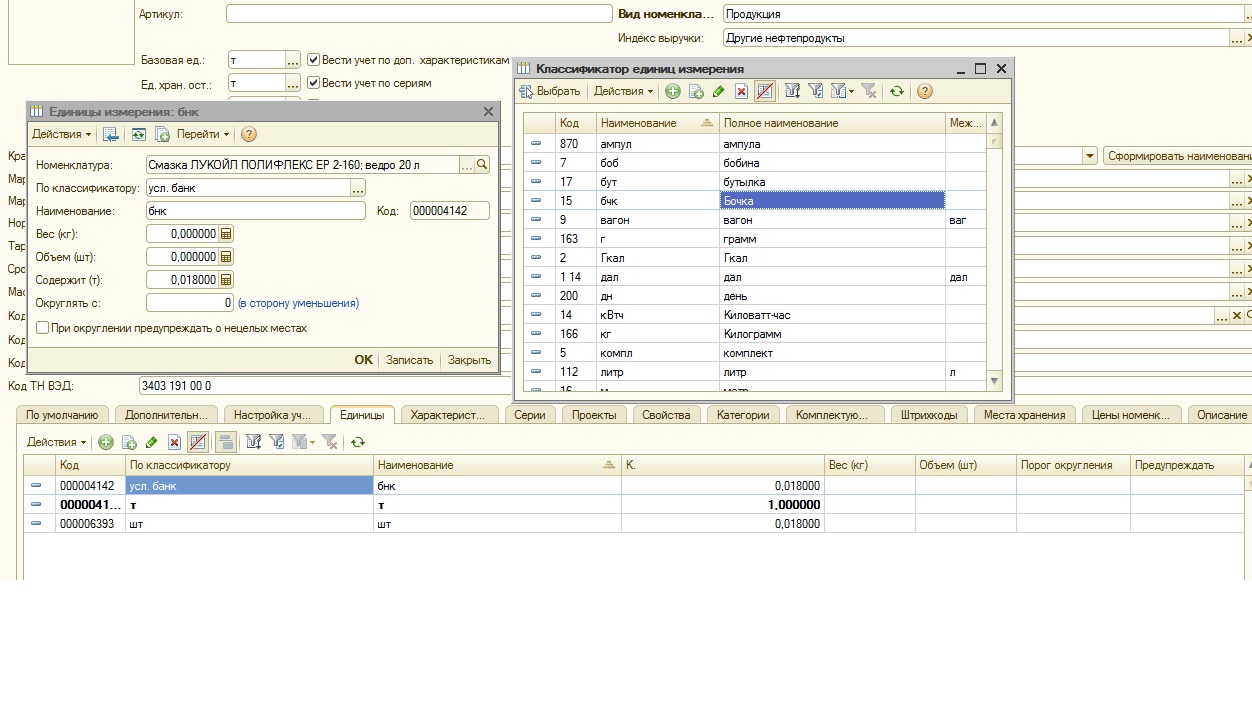This screenshot has width=1252, height=718.
Task: Click the pencil edit icon in Единицы tab toolbar
Action: [x=152, y=442]
